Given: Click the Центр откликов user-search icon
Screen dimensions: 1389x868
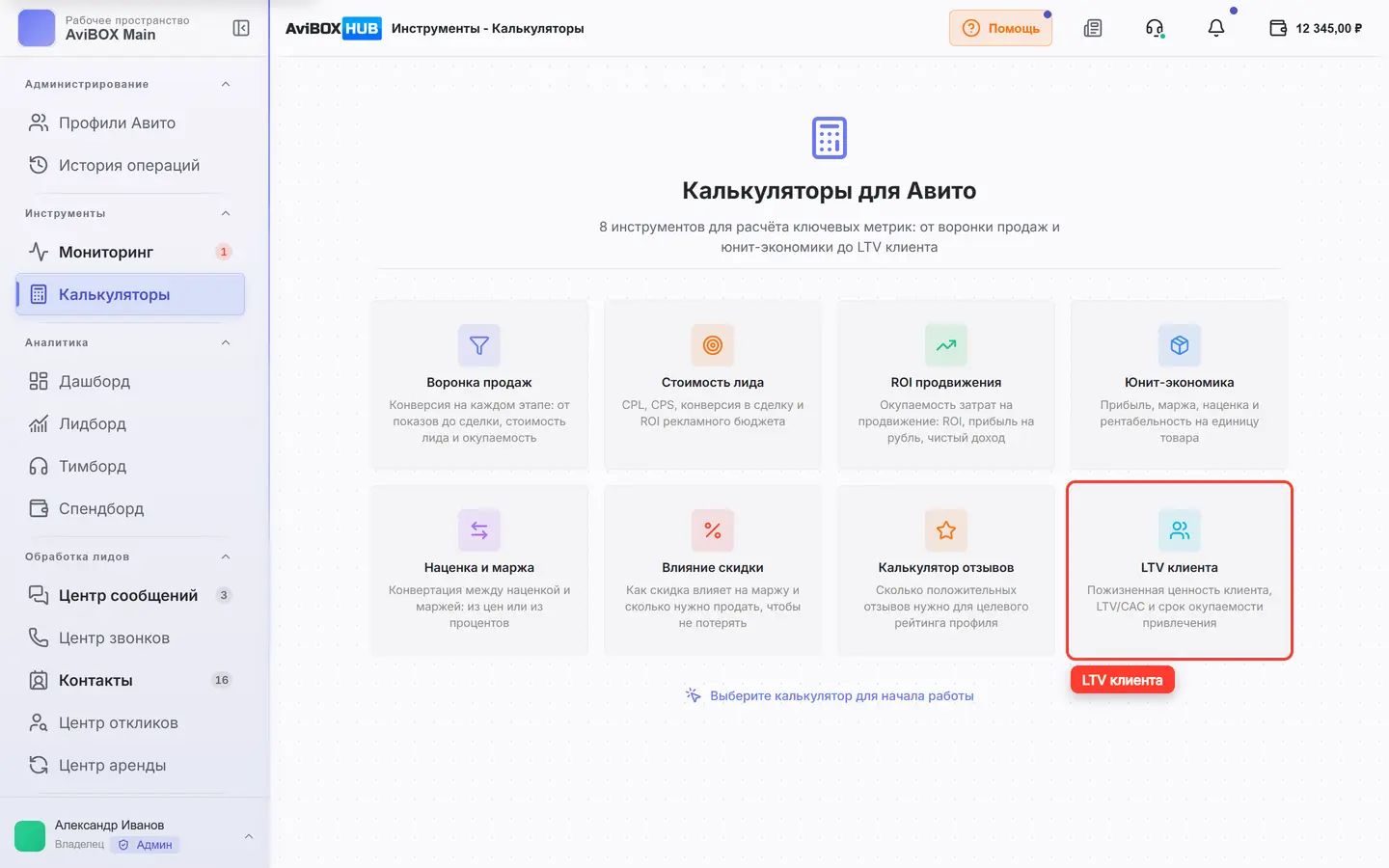Looking at the screenshot, I should pos(39,722).
